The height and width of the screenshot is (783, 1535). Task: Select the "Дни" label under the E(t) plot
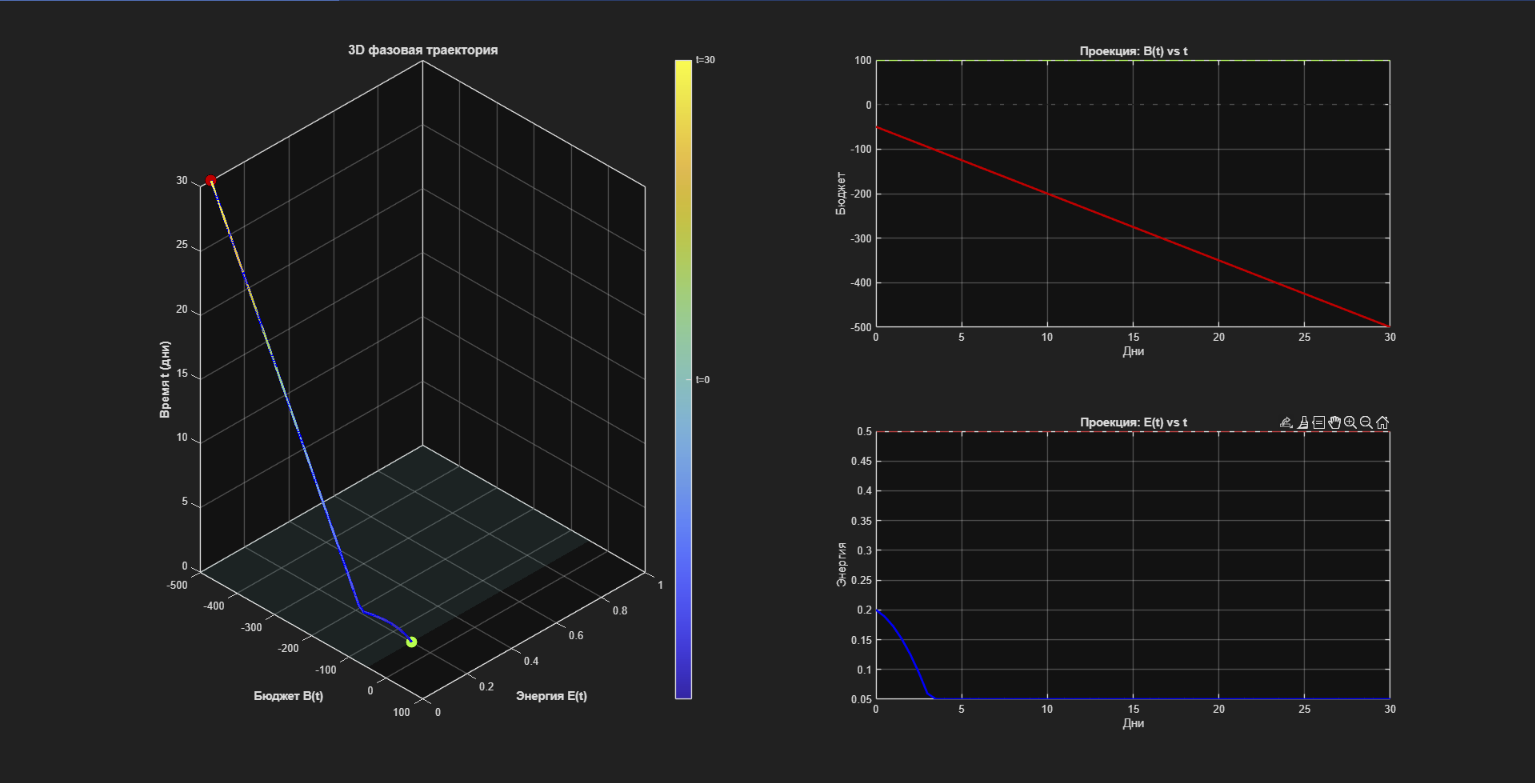(1133, 723)
